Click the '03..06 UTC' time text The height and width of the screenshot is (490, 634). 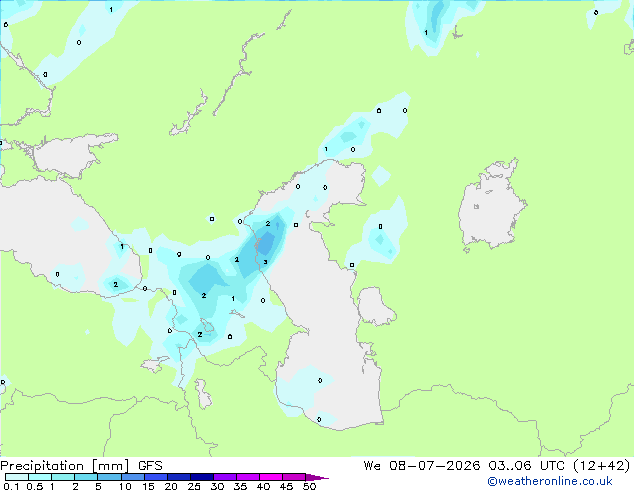pos(526,466)
